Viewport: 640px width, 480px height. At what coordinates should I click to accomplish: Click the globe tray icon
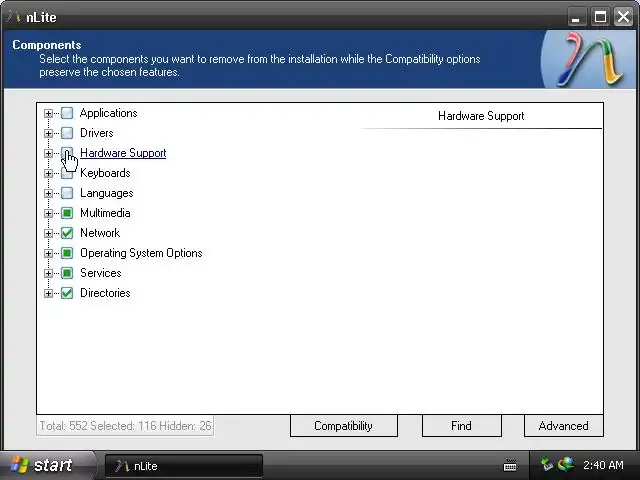click(x=566, y=464)
